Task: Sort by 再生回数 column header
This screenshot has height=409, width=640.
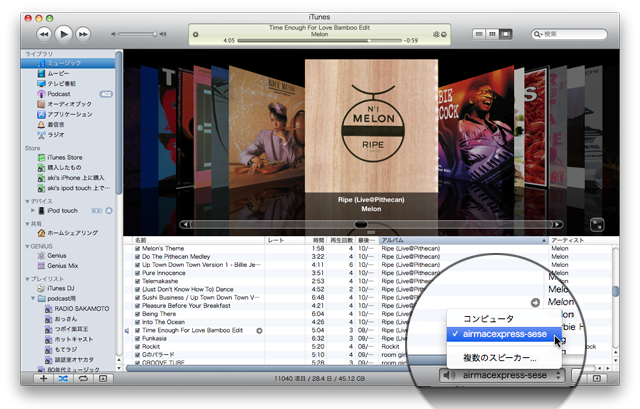Action: pyautogui.click(x=341, y=240)
